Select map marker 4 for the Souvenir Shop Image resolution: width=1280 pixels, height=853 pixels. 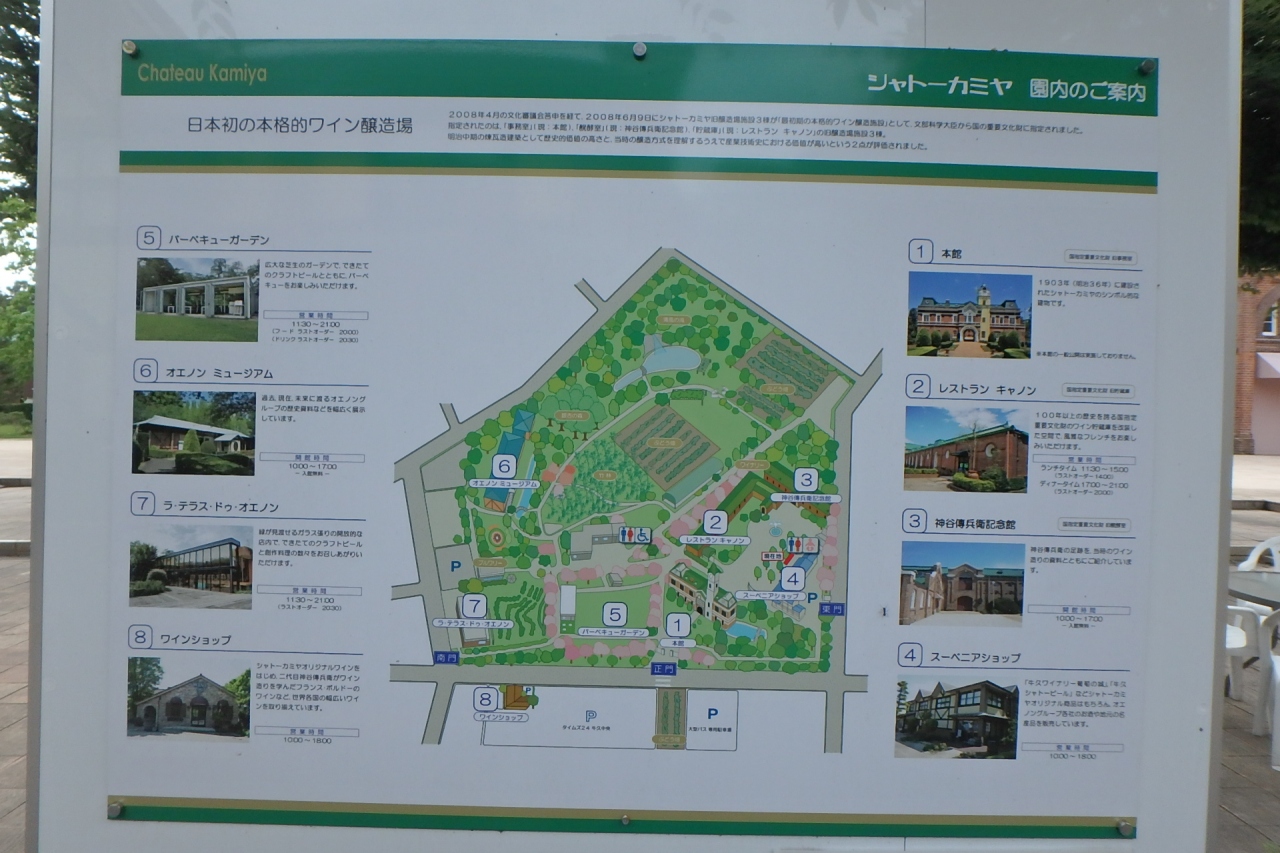coord(792,578)
